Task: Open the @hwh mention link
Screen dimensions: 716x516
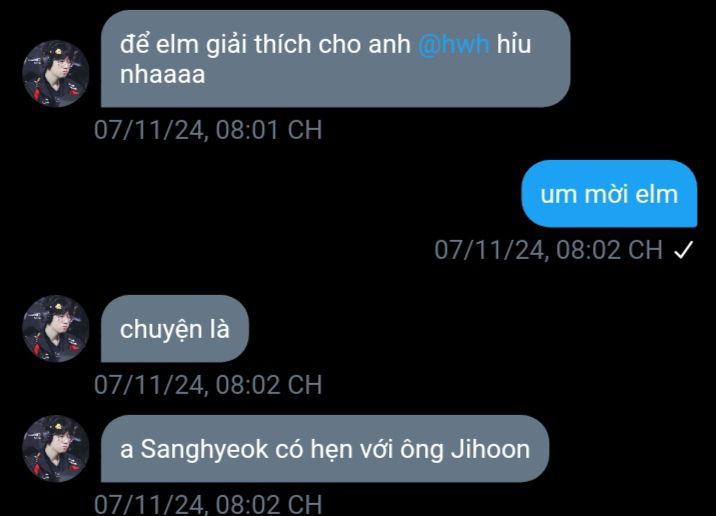Action: tap(453, 44)
